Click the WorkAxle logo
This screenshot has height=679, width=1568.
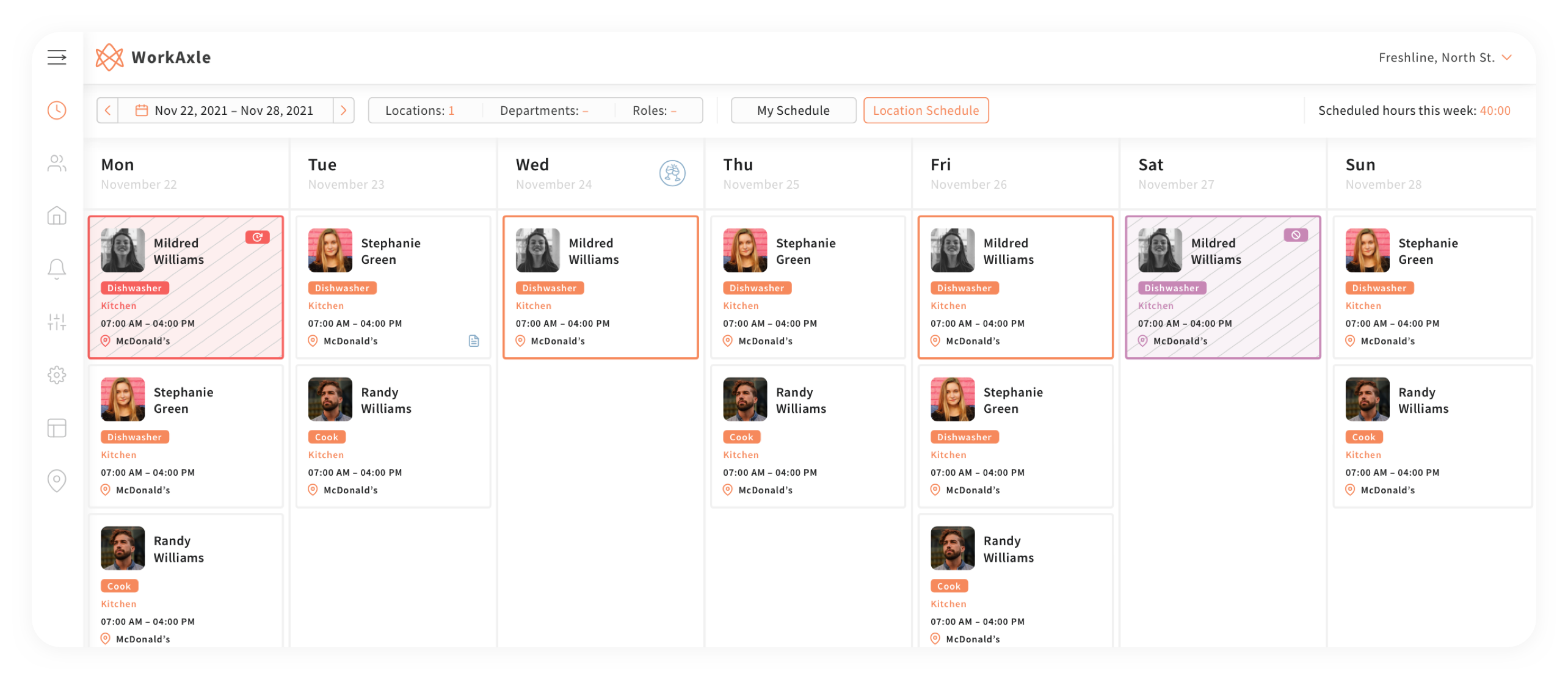(153, 57)
